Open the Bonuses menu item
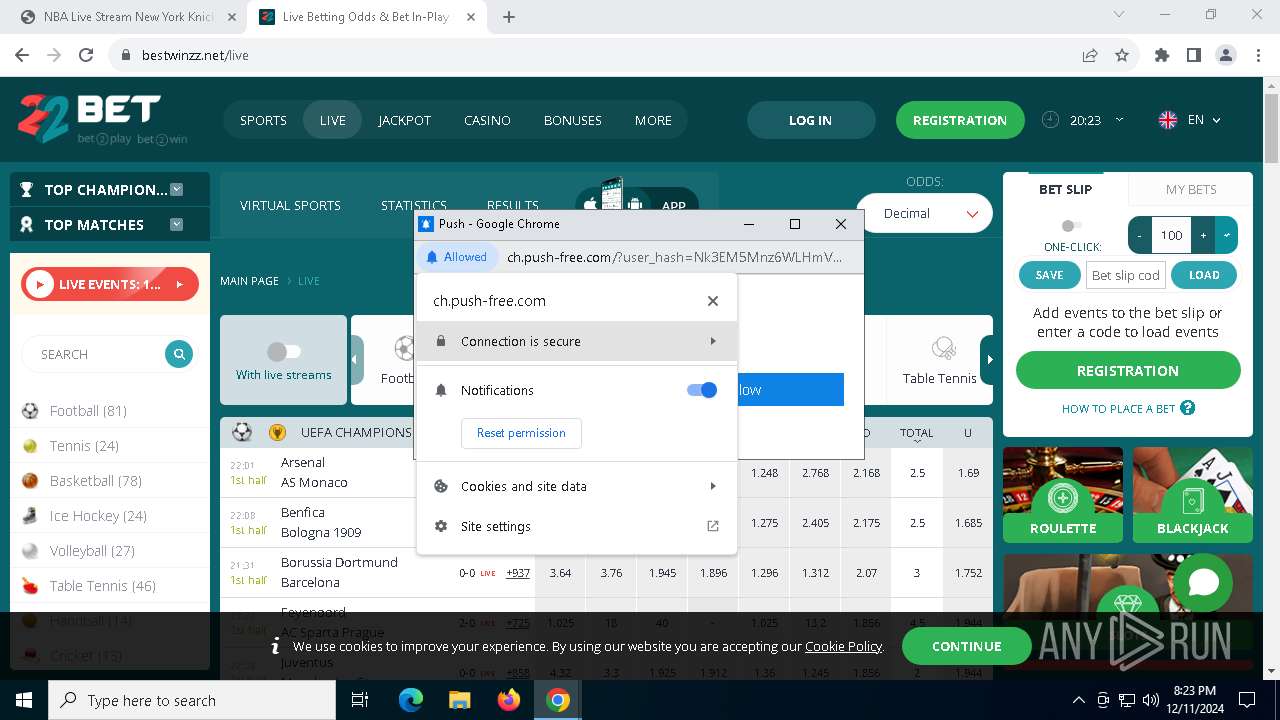This screenshot has width=1280, height=720. [573, 120]
